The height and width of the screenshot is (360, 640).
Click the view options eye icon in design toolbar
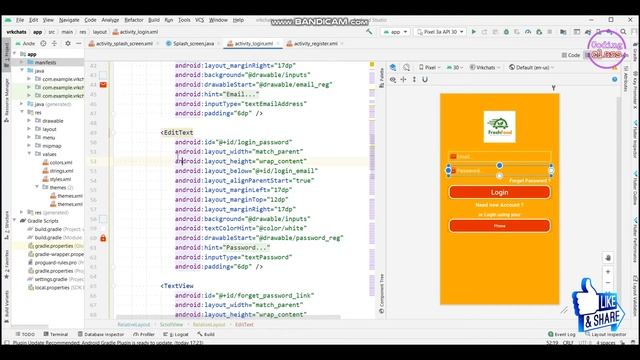coord(393,80)
